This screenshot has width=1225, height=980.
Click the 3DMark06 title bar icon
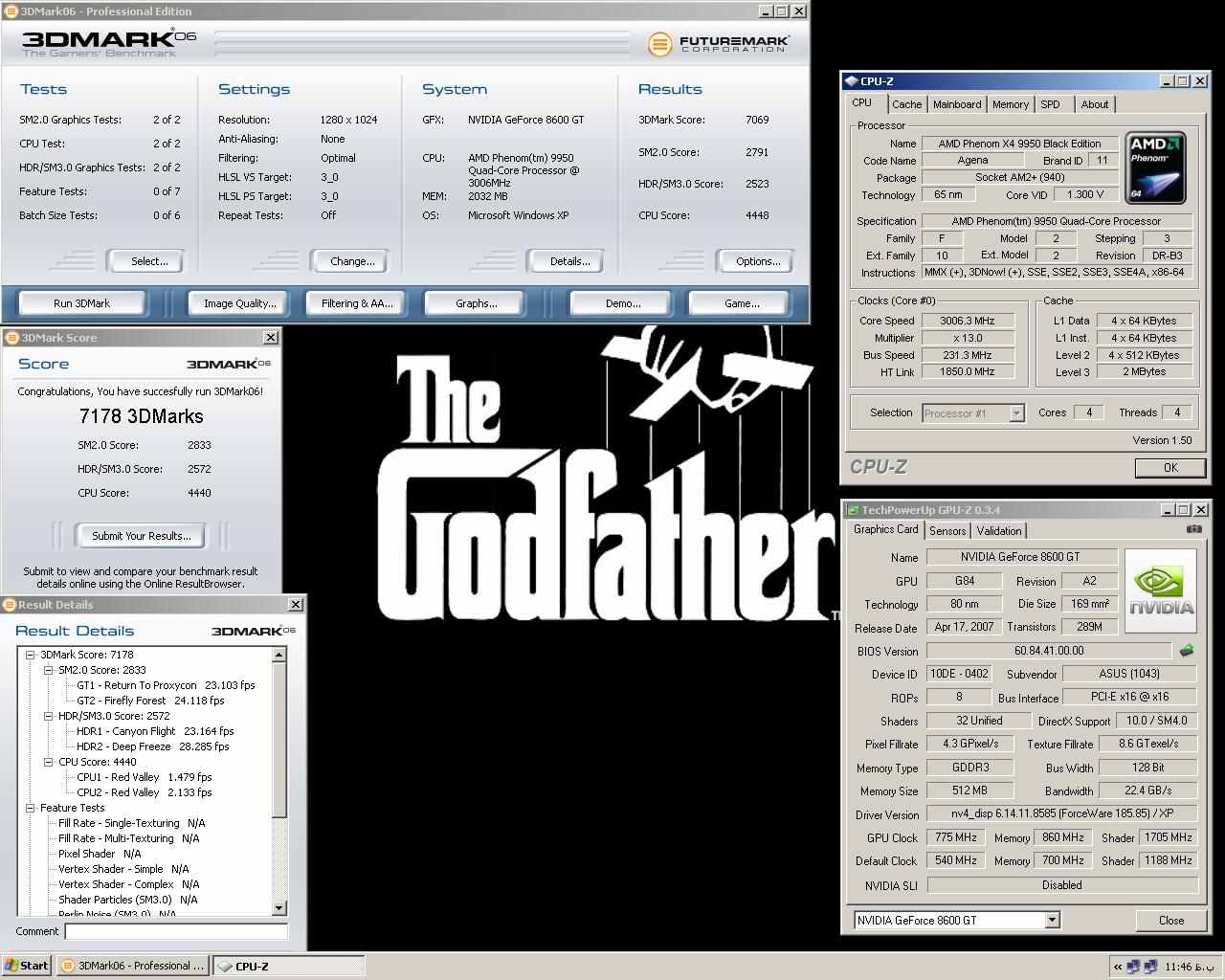tap(11, 11)
